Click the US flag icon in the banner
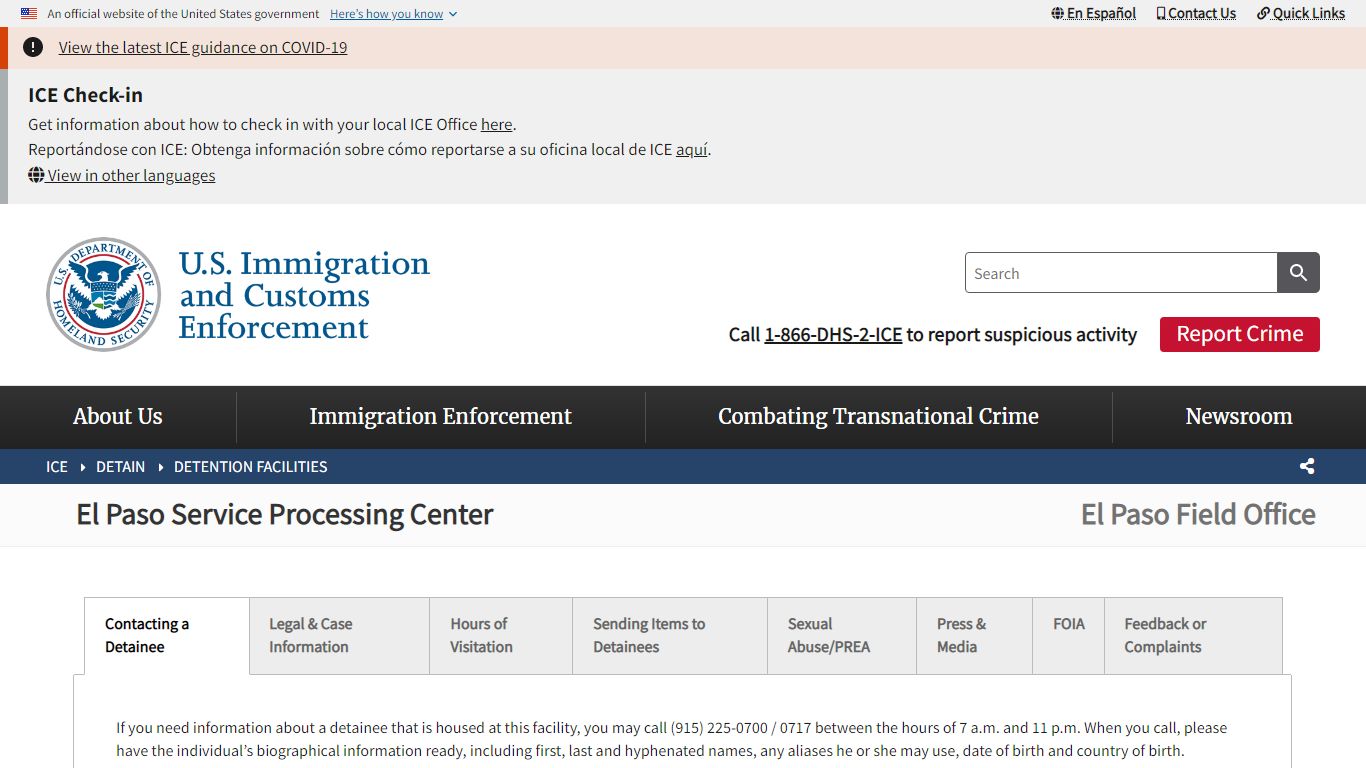The width and height of the screenshot is (1366, 768). (29, 14)
